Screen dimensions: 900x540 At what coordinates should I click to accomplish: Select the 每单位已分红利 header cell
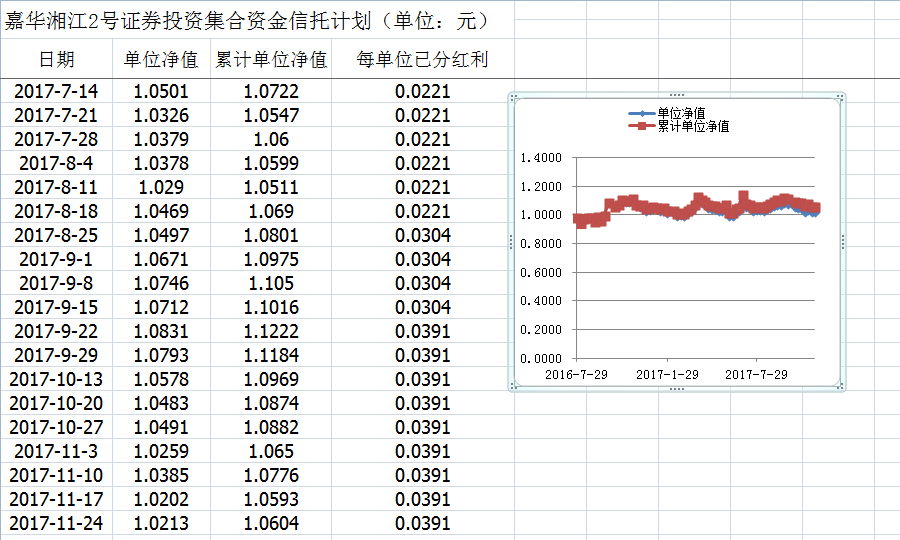tap(422, 59)
